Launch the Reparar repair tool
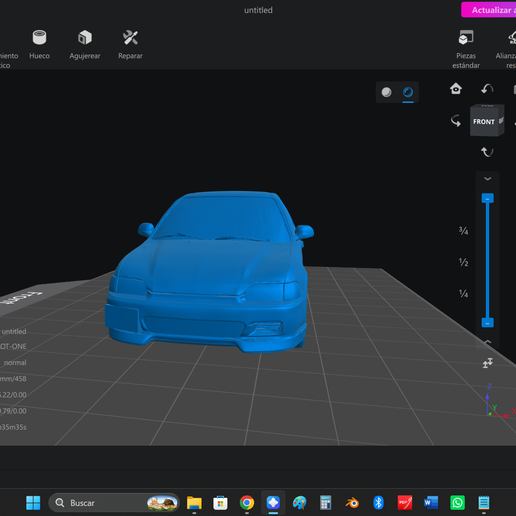The image size is (516, 516). click(130, 45)
